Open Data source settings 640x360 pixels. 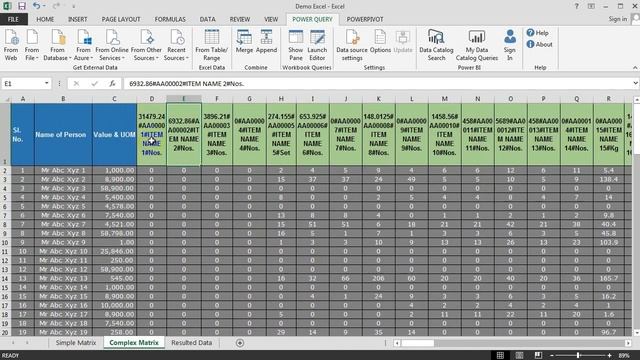pyautogui.click(x=352, y=45)
